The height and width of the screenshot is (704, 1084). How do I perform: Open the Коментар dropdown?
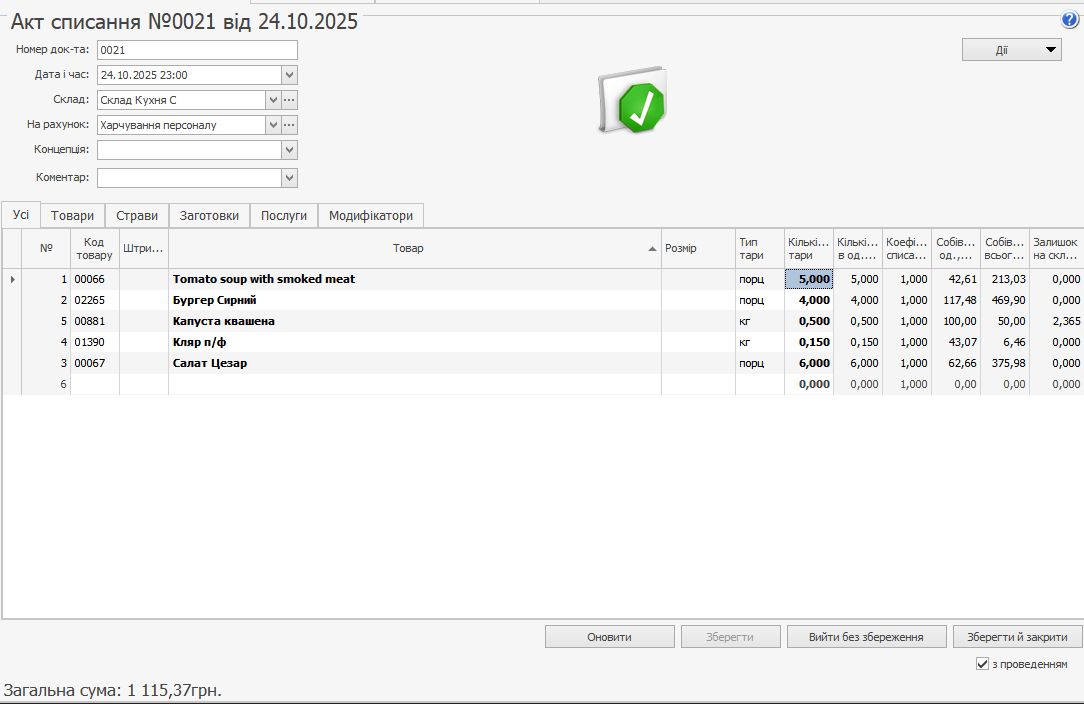tap(290, 178)
